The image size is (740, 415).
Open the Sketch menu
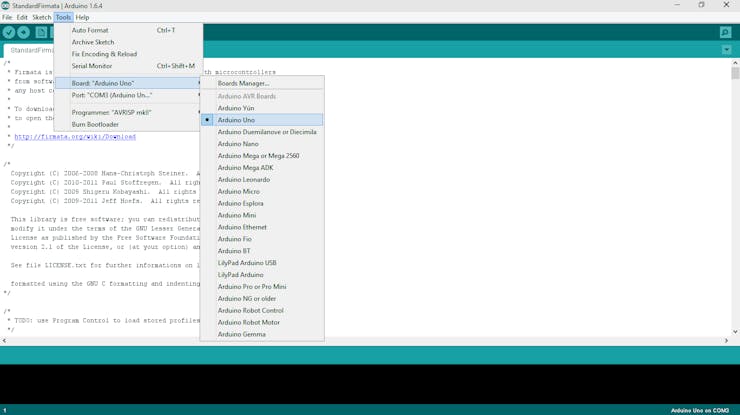[41, 17]
